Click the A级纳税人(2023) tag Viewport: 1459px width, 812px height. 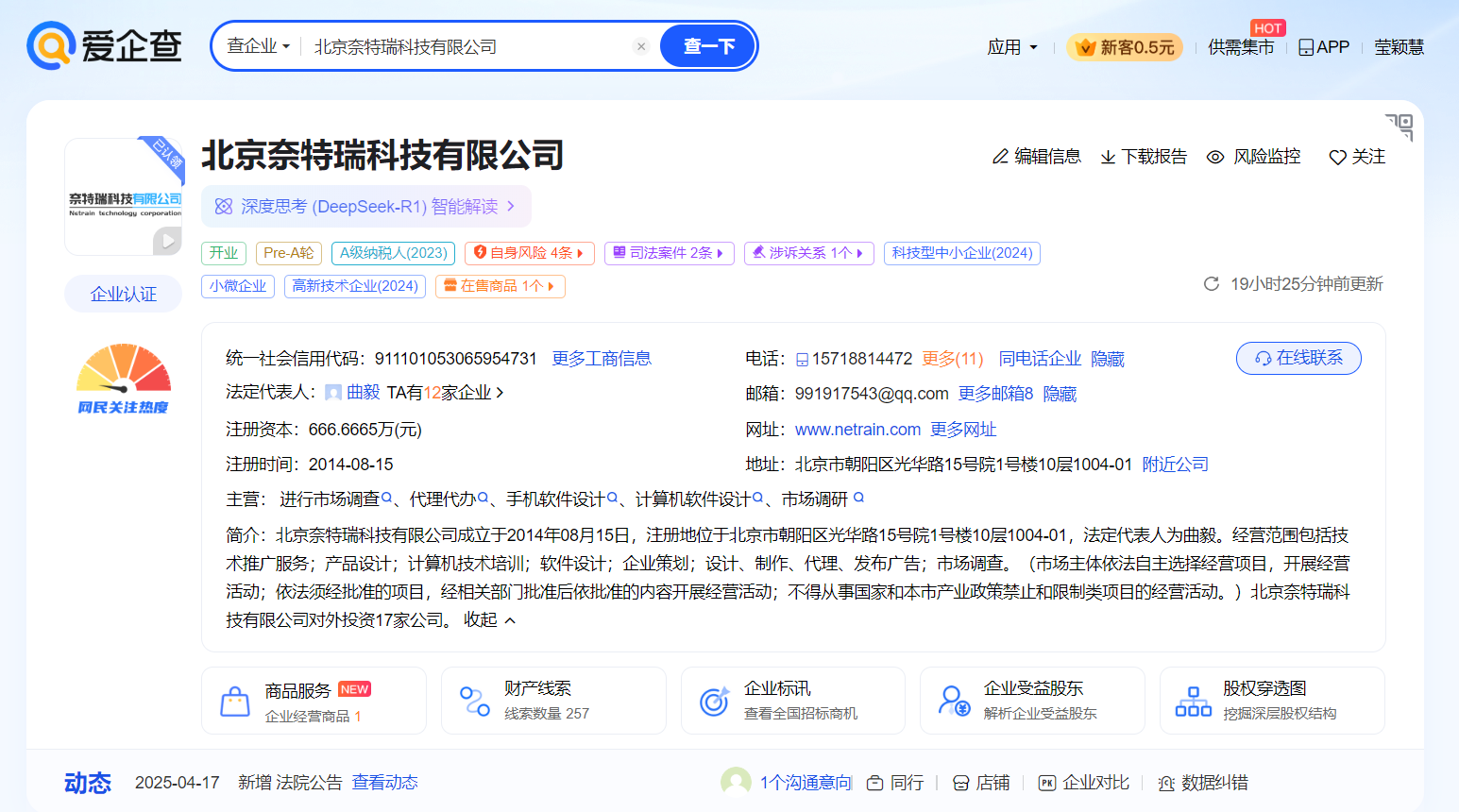(x=394, y=253)
